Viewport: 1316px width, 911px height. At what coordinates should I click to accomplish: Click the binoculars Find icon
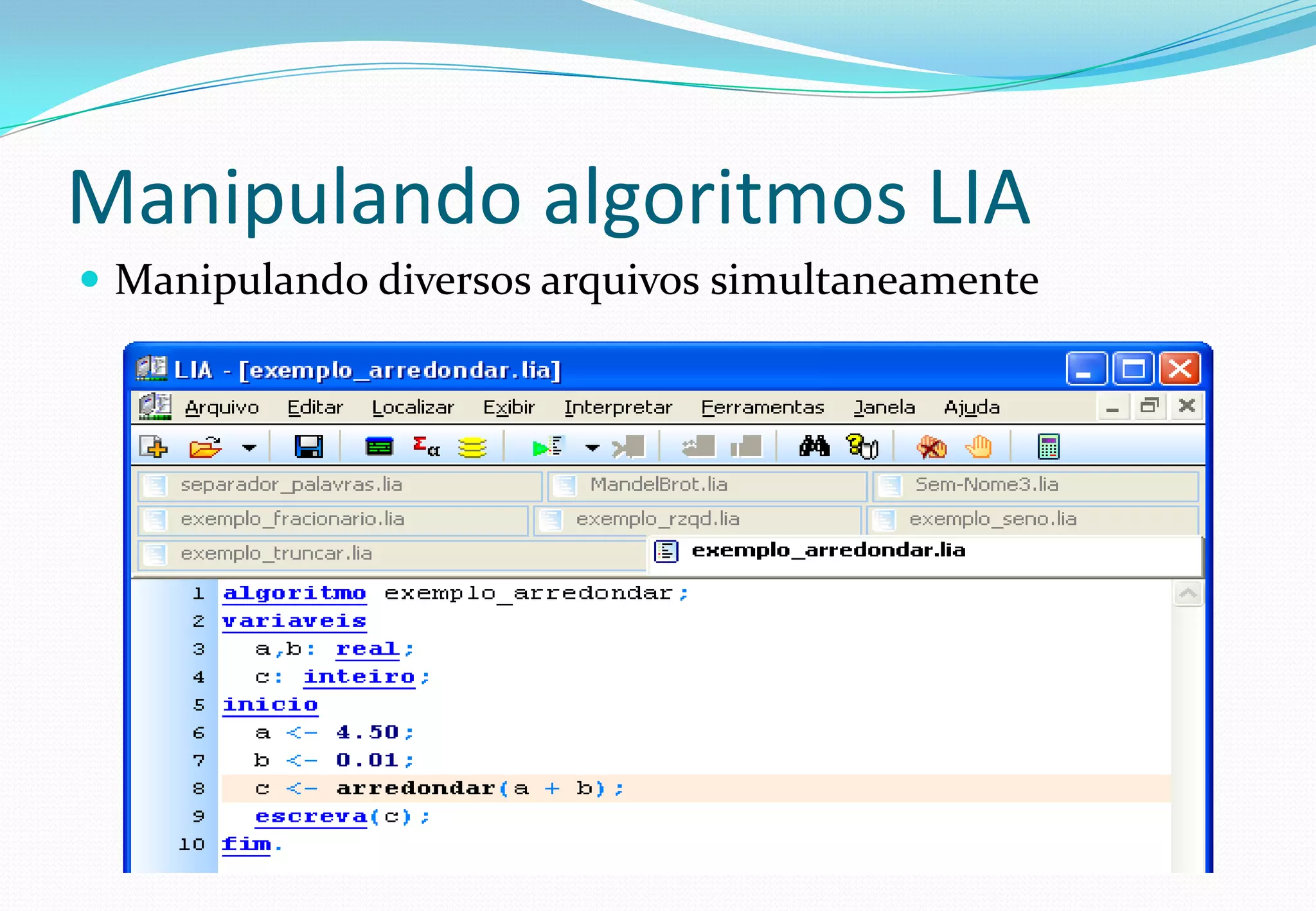(814, 446)
